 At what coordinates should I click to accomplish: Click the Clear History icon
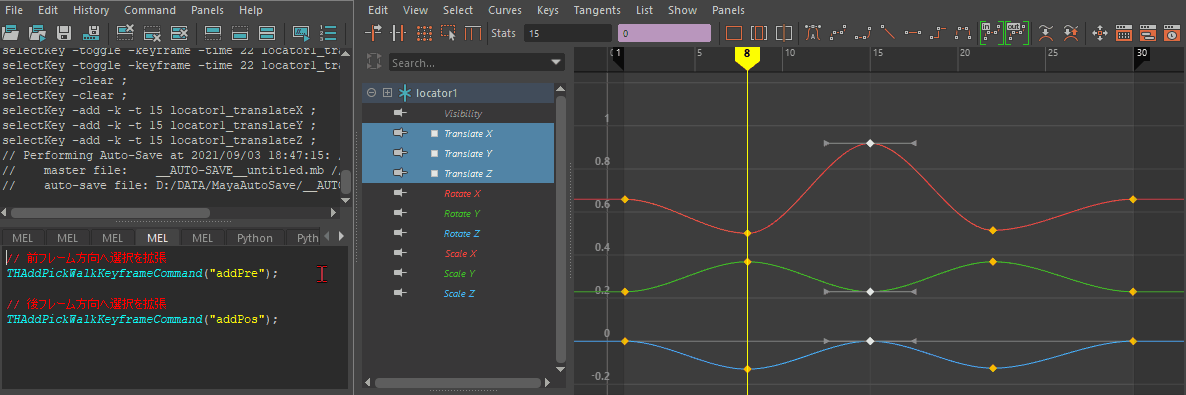126,33
